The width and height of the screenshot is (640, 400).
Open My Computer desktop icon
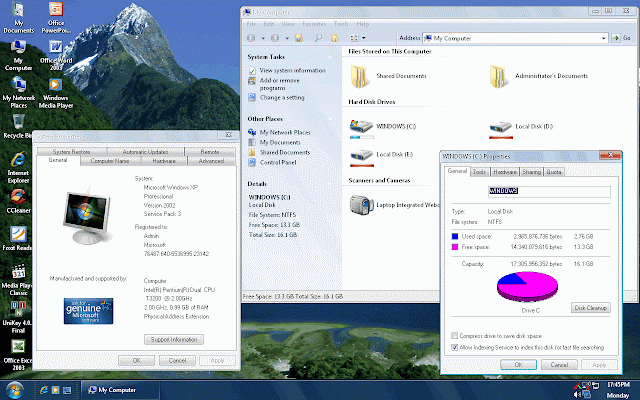coord(18,55)
